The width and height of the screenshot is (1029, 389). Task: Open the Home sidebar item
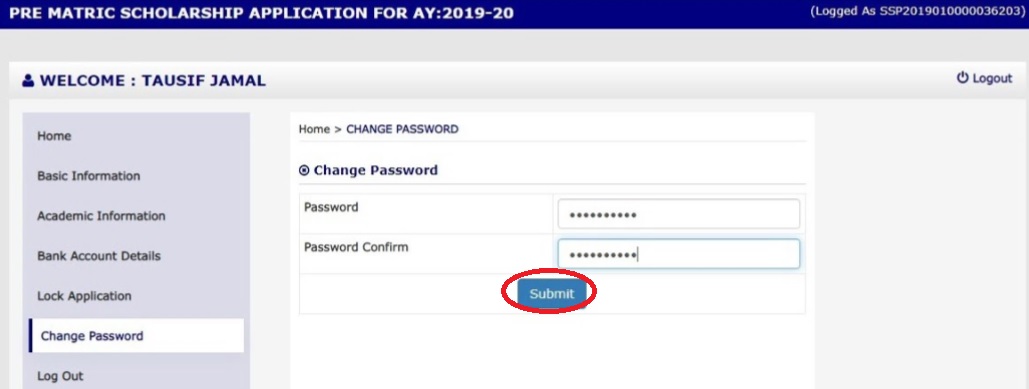pos(54,136)
